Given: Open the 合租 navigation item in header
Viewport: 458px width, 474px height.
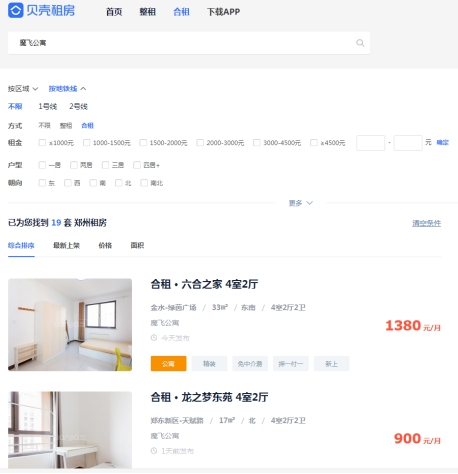Looking at the screenshot, I should click(x=181, y=12).
